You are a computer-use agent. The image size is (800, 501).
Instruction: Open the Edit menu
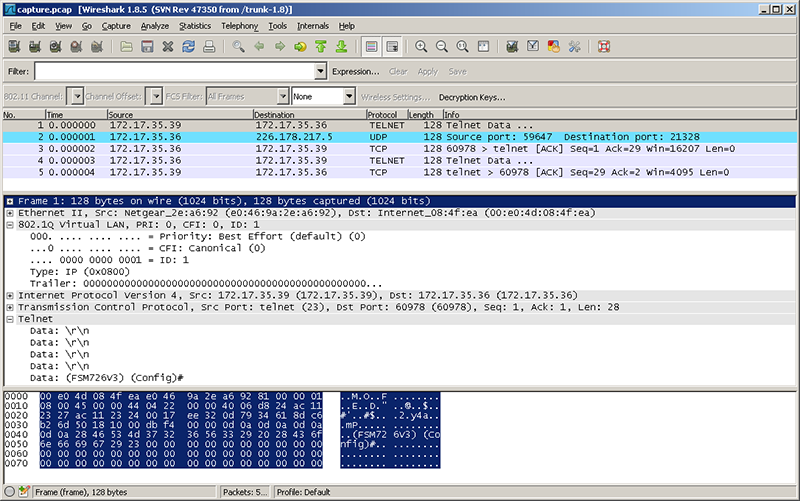(38, 26)
